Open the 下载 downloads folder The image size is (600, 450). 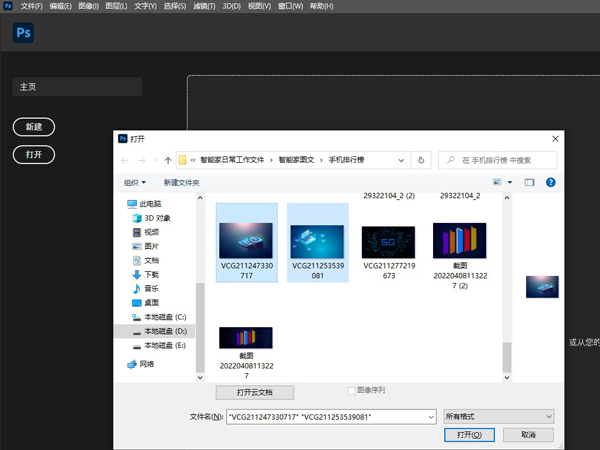[x=151, y=274]
